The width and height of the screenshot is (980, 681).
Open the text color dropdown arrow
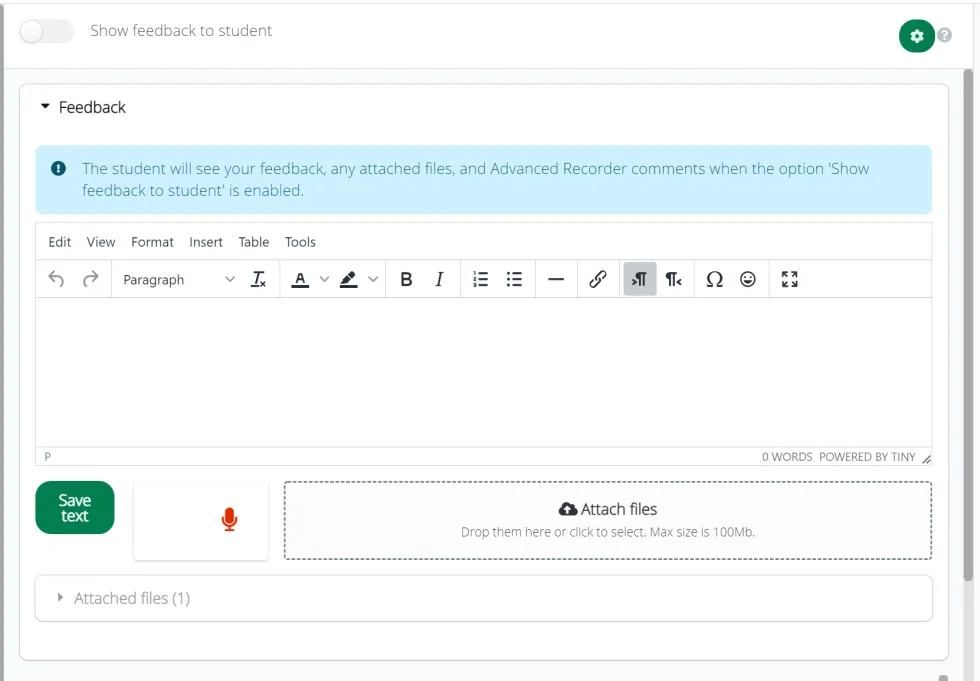324,280
